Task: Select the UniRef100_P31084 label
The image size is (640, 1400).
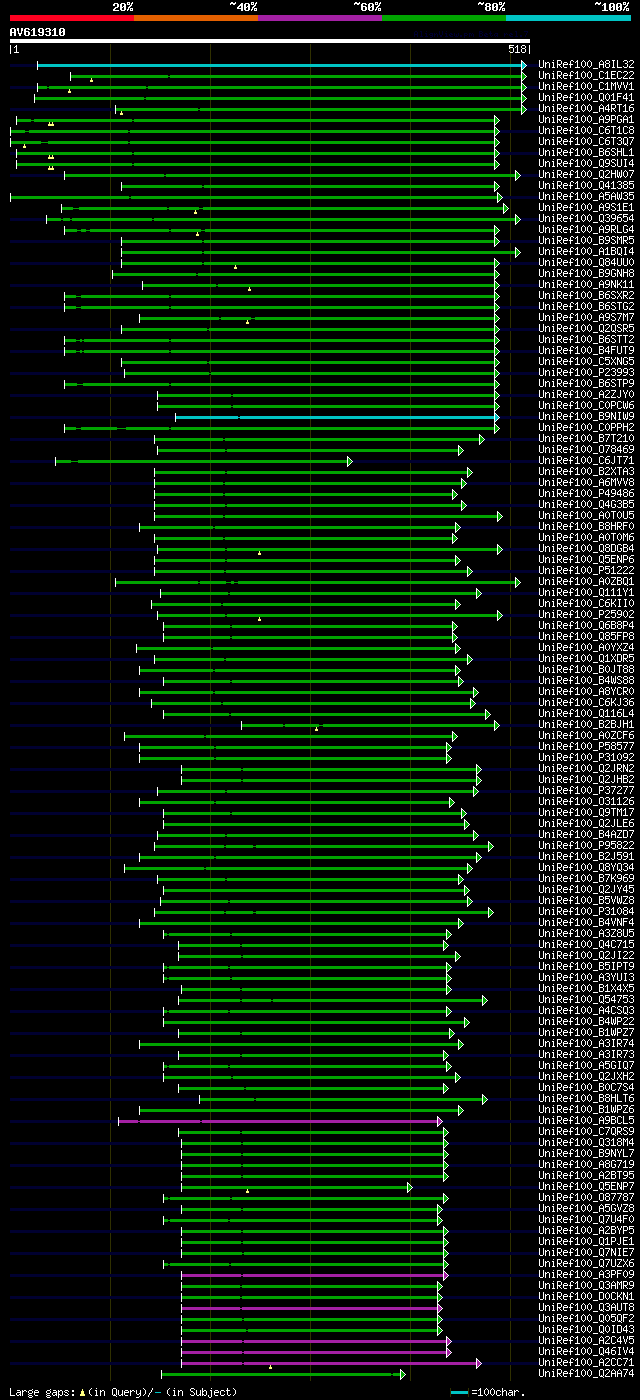Action: coord(586,912)
